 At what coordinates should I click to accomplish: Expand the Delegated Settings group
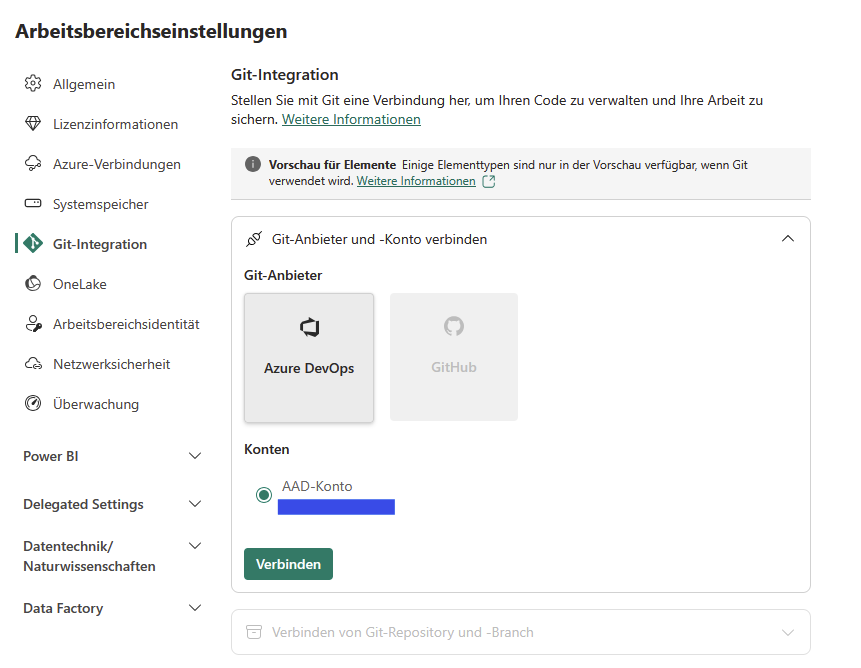[x=195, y=503]
